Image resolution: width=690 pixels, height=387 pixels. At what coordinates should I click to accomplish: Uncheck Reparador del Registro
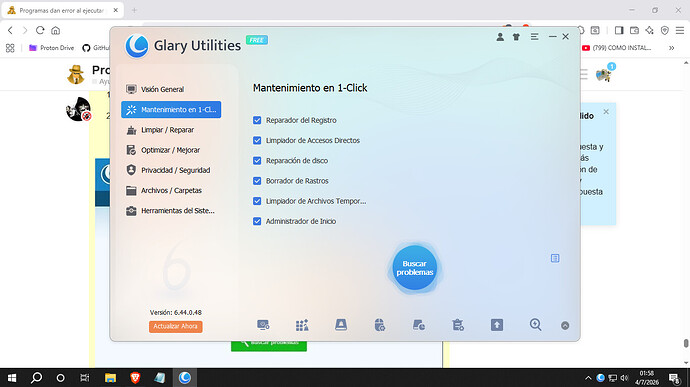(x=257, y=120)
